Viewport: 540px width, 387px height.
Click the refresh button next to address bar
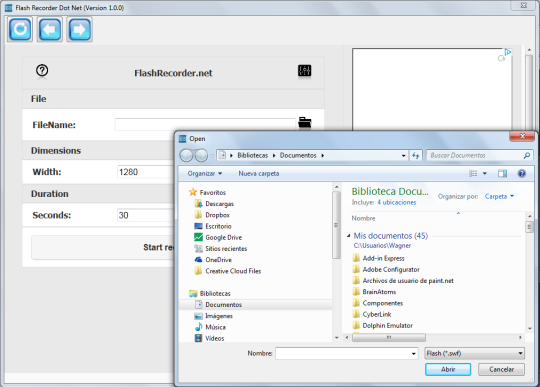[x=416, y=156]
